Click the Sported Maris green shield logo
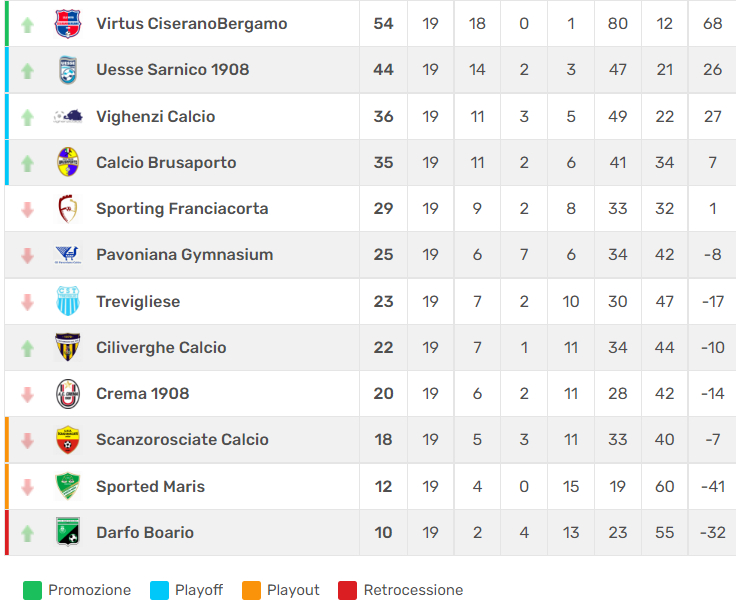Image resolution: width=736 pixels, height=606 pixels. coord(68,486)
